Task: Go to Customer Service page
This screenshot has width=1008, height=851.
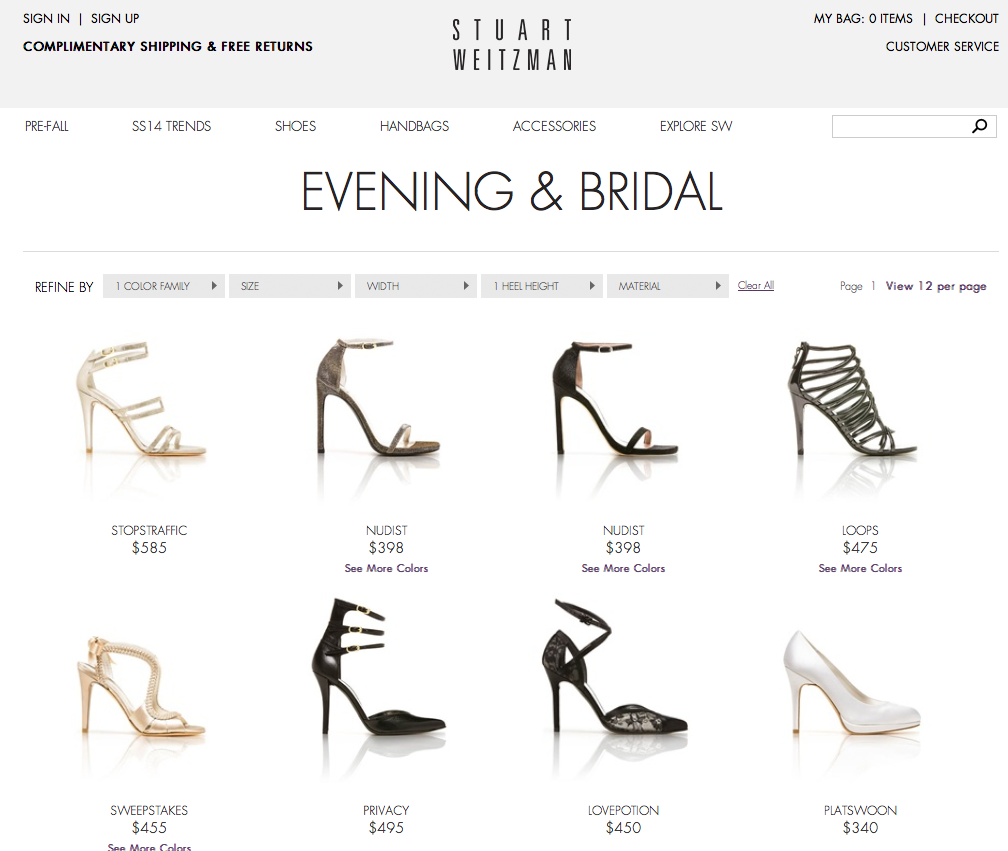Action: pos(942,46)
